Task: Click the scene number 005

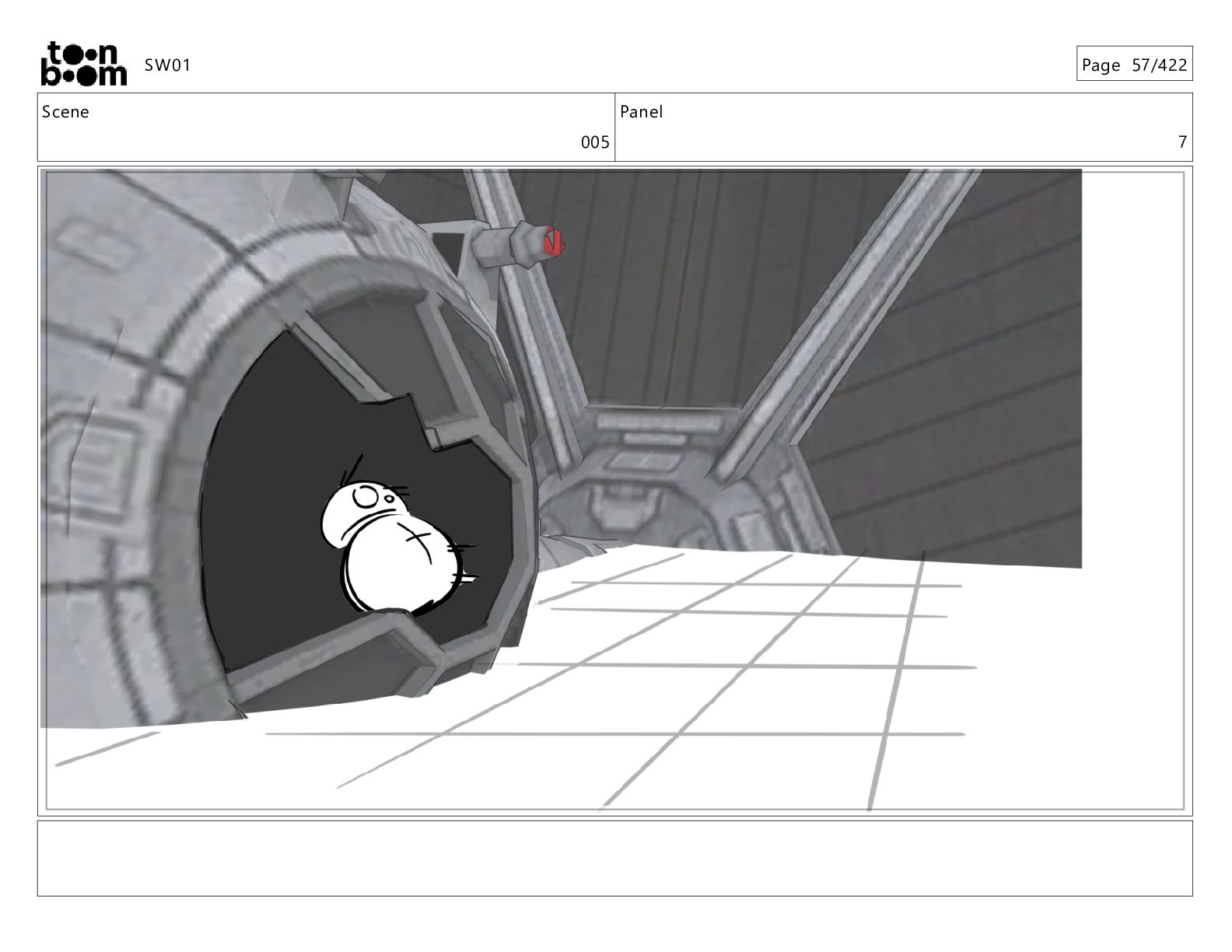Action: (x=595, y=142)
